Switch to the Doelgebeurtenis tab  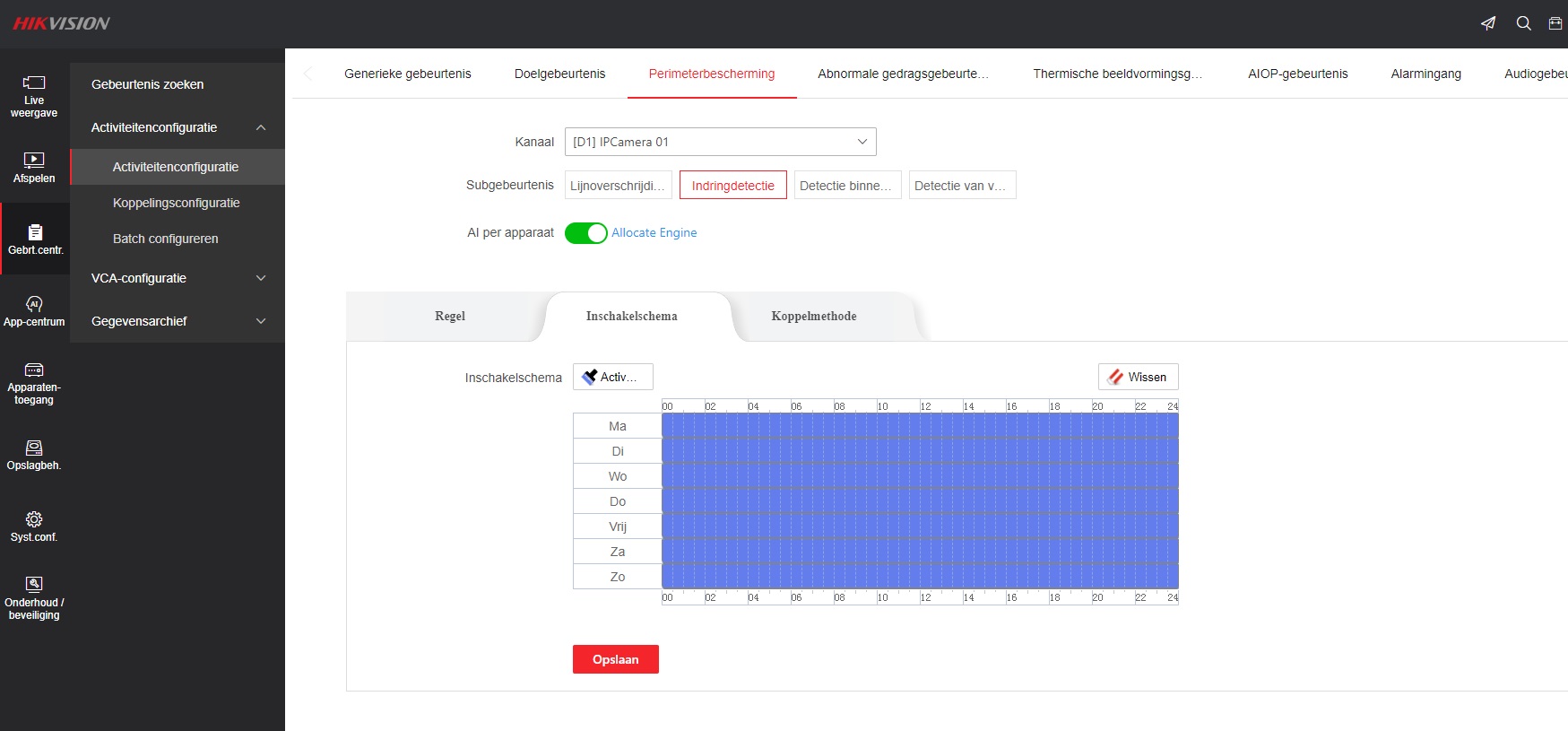coord(559,74)
